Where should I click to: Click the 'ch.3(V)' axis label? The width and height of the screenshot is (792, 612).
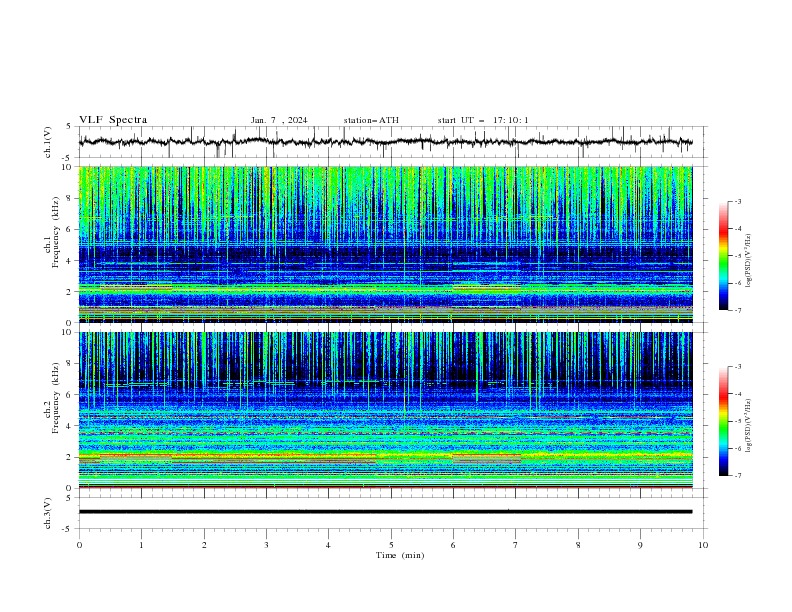coord(48,513)
